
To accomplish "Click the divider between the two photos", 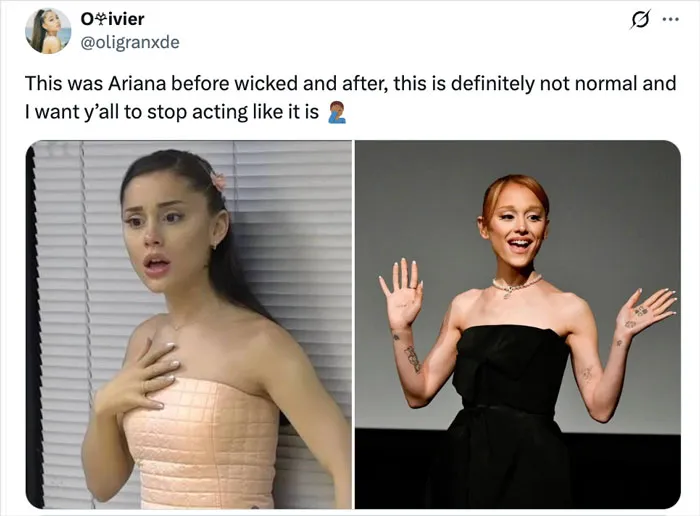I will pos(354,325).
